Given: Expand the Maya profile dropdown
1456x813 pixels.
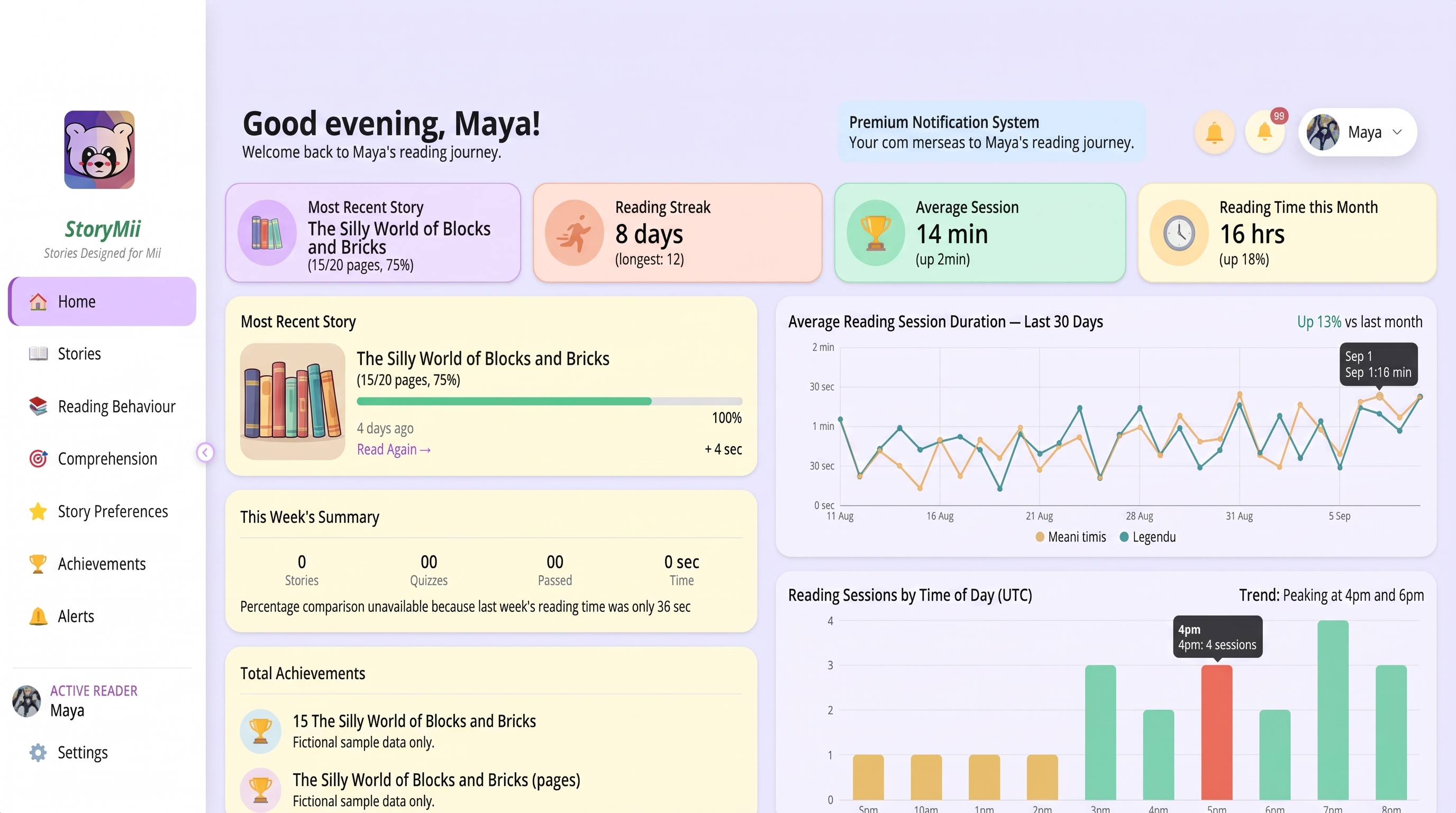Looking at the screenshot, I should point(1358,132).
